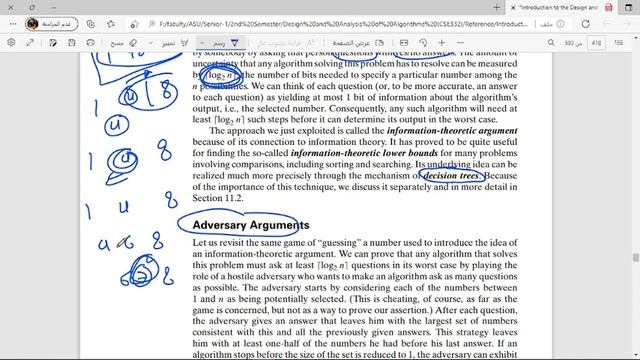The height and width of the screenshot is (360, 640).
Task: Select the Erase (مسح) tool
Action: pos(123,43)
